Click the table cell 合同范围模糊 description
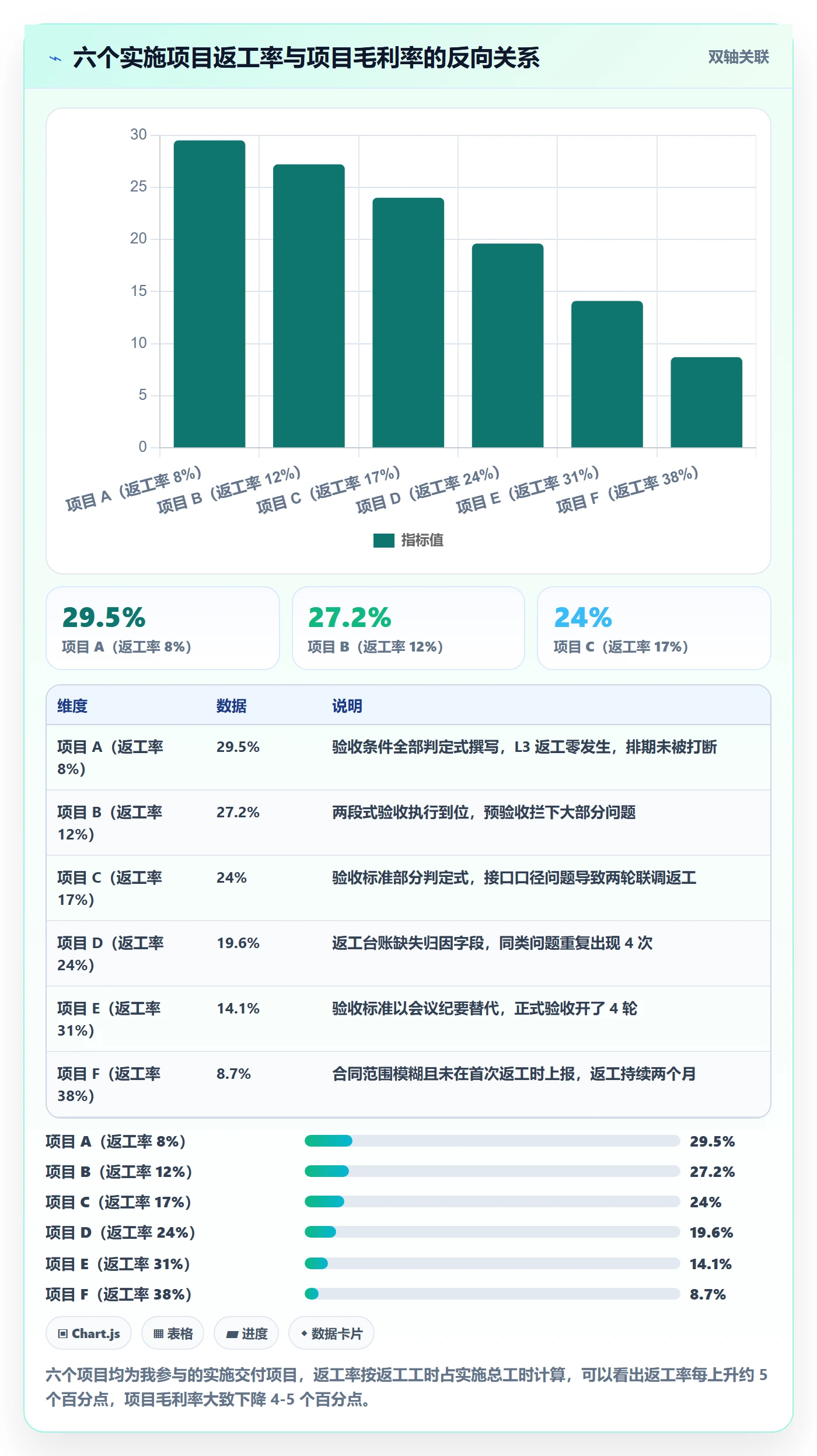 514,1074
